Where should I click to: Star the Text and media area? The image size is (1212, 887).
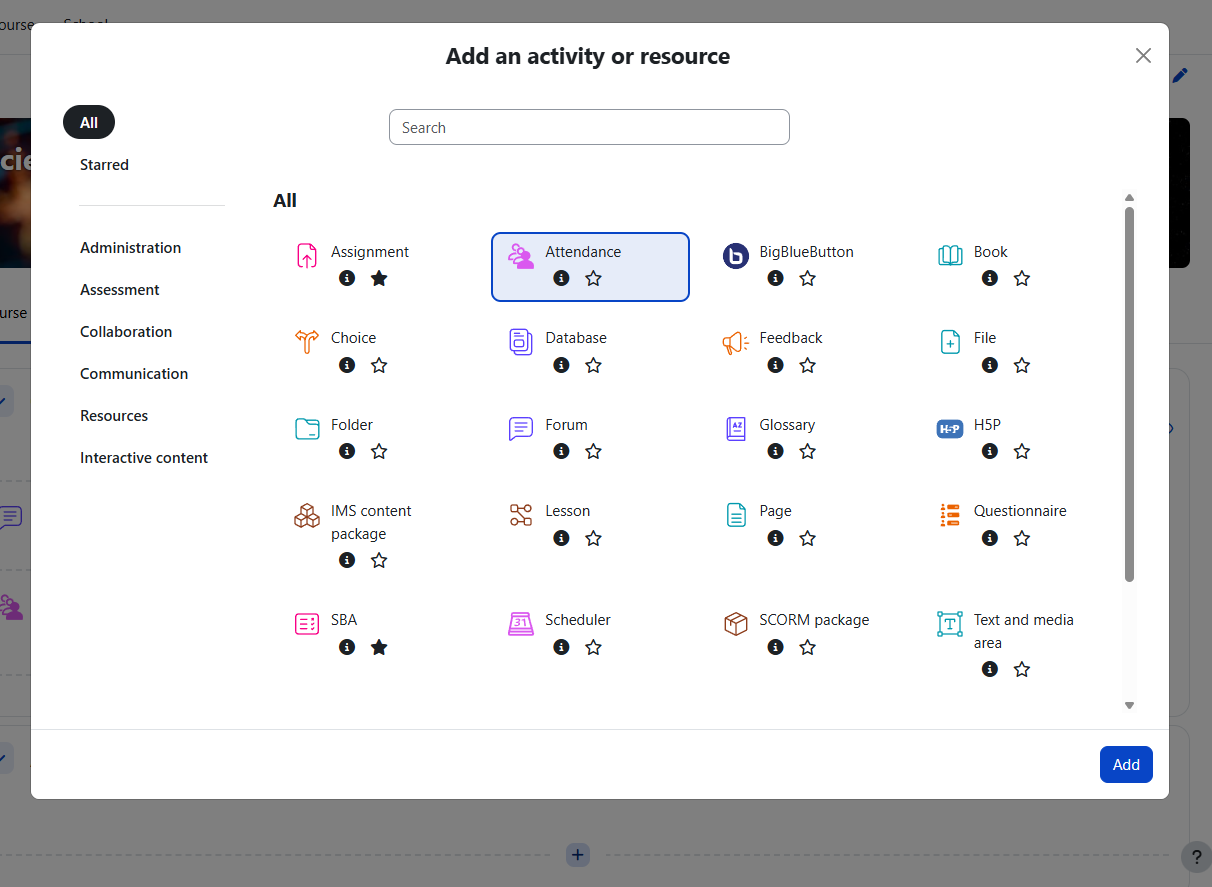click(x=1022, y=669)
